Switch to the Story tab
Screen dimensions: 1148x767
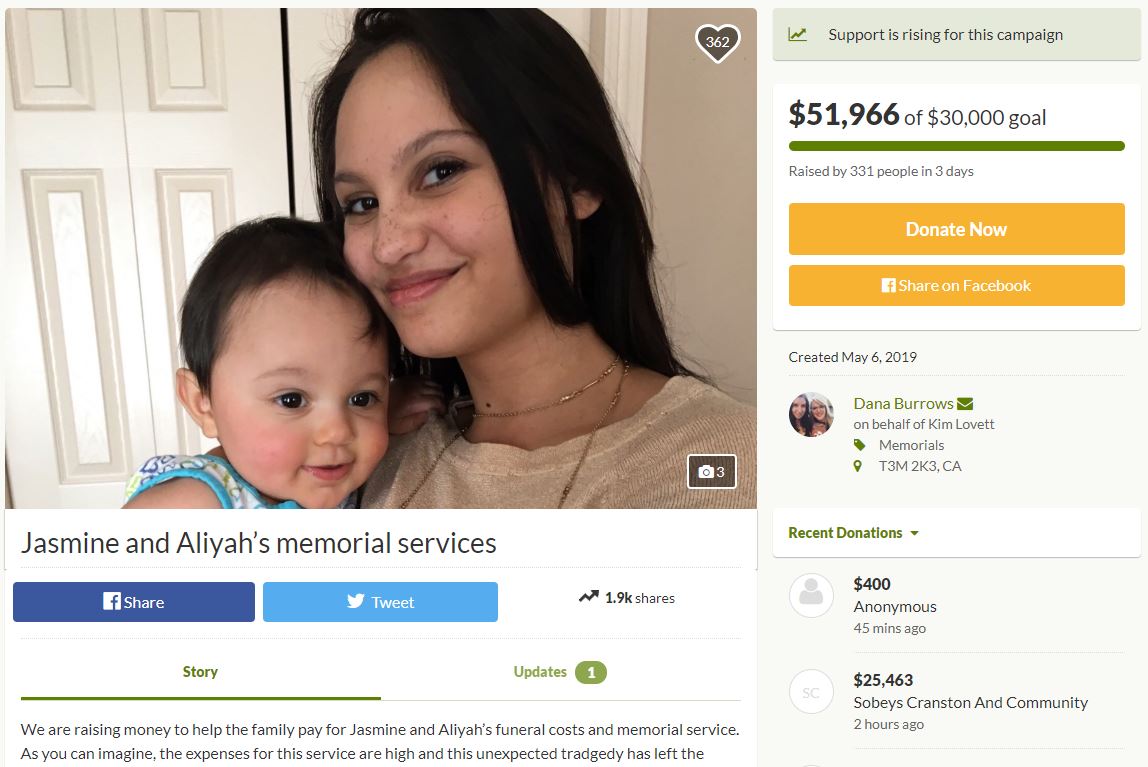(200, 672)
